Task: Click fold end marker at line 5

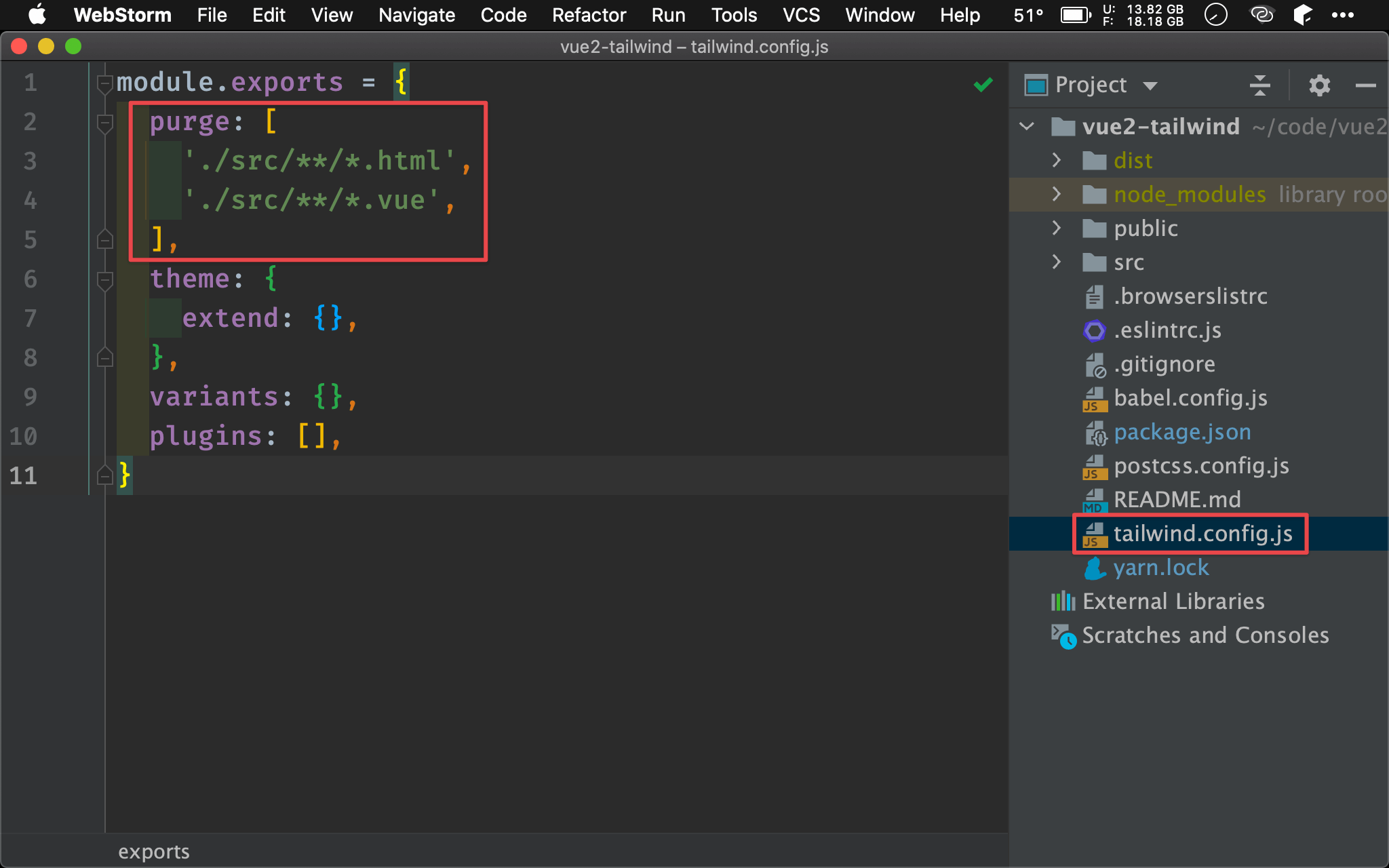Action: click(x=104, y=239)
